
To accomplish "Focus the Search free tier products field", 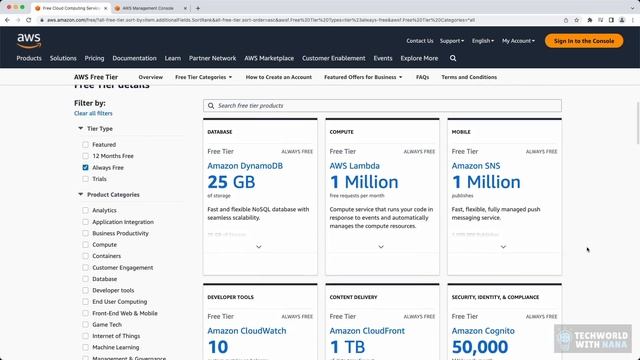I will (x=382, y=106).
